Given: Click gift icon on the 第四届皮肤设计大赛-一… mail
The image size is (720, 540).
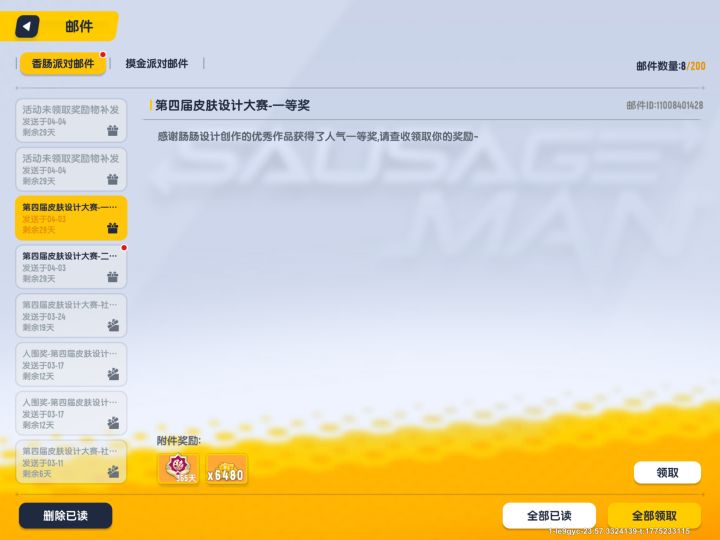Looking at the screenshot, I should [112, 228].
